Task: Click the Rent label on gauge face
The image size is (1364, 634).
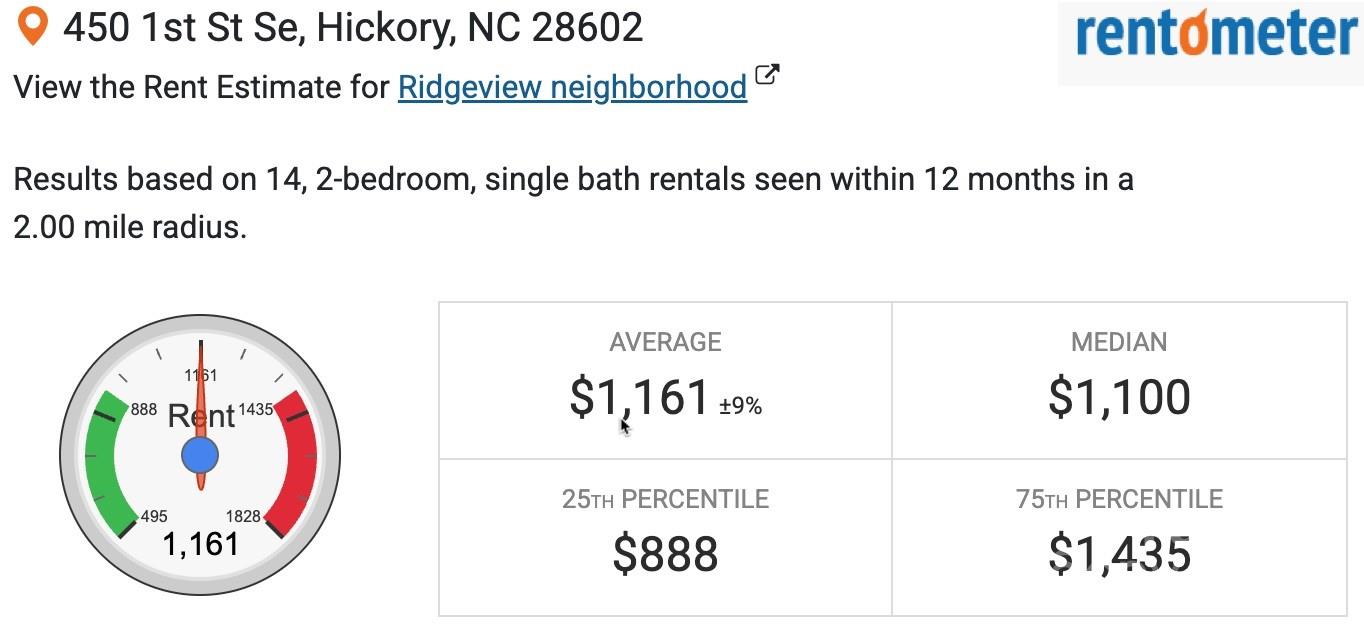Action: [x=201, y=415]
